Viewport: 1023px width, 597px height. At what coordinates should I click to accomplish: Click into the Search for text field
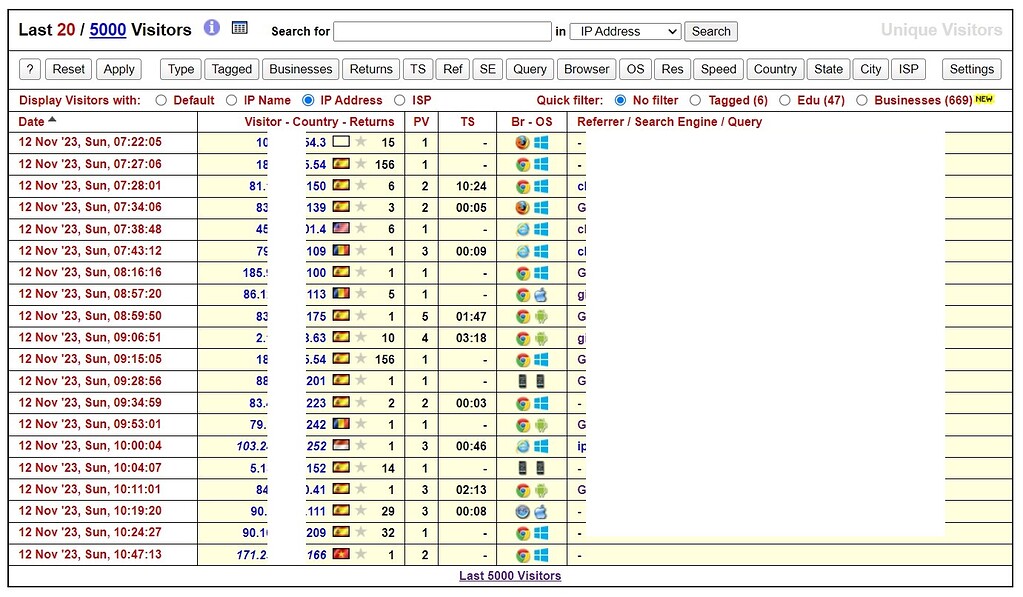coord(442,32)
